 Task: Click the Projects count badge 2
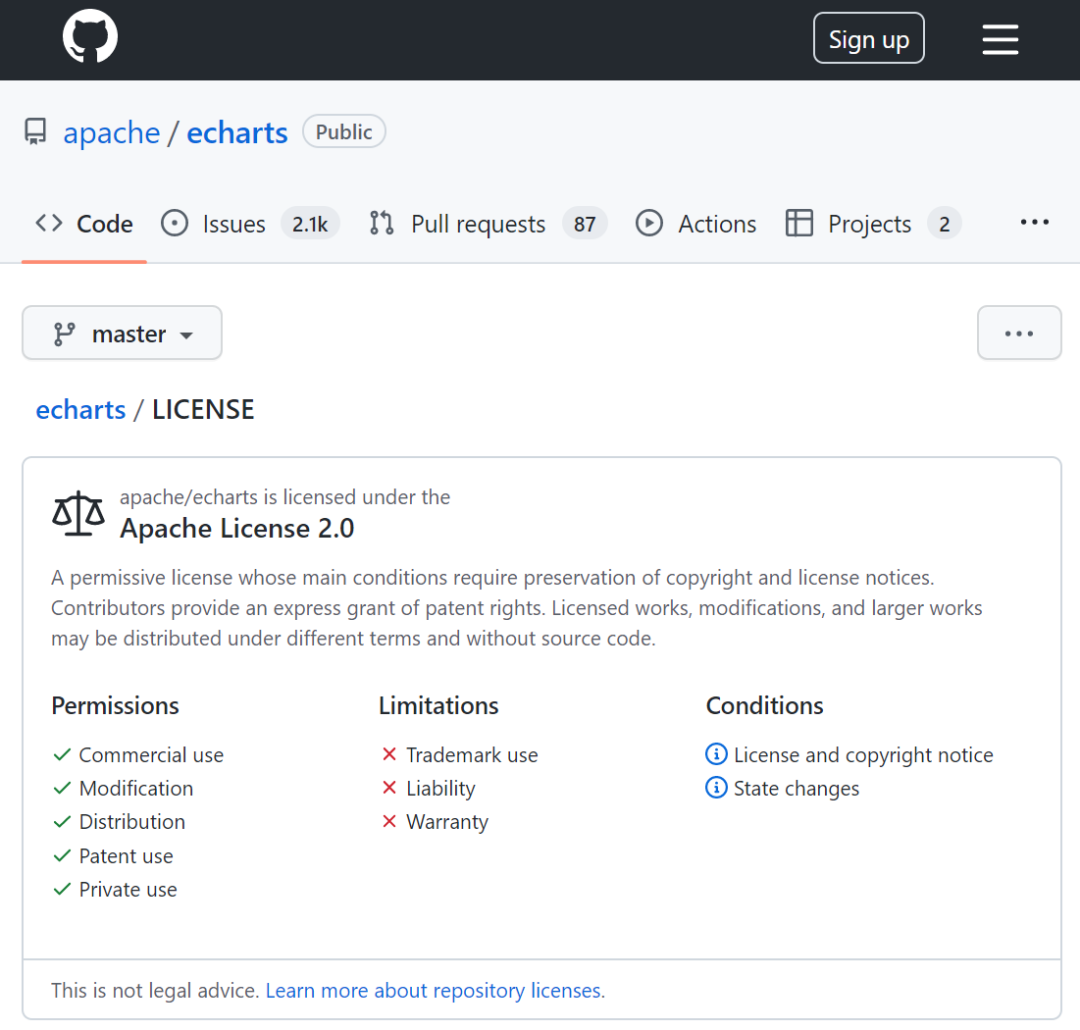tap(944, 224)
